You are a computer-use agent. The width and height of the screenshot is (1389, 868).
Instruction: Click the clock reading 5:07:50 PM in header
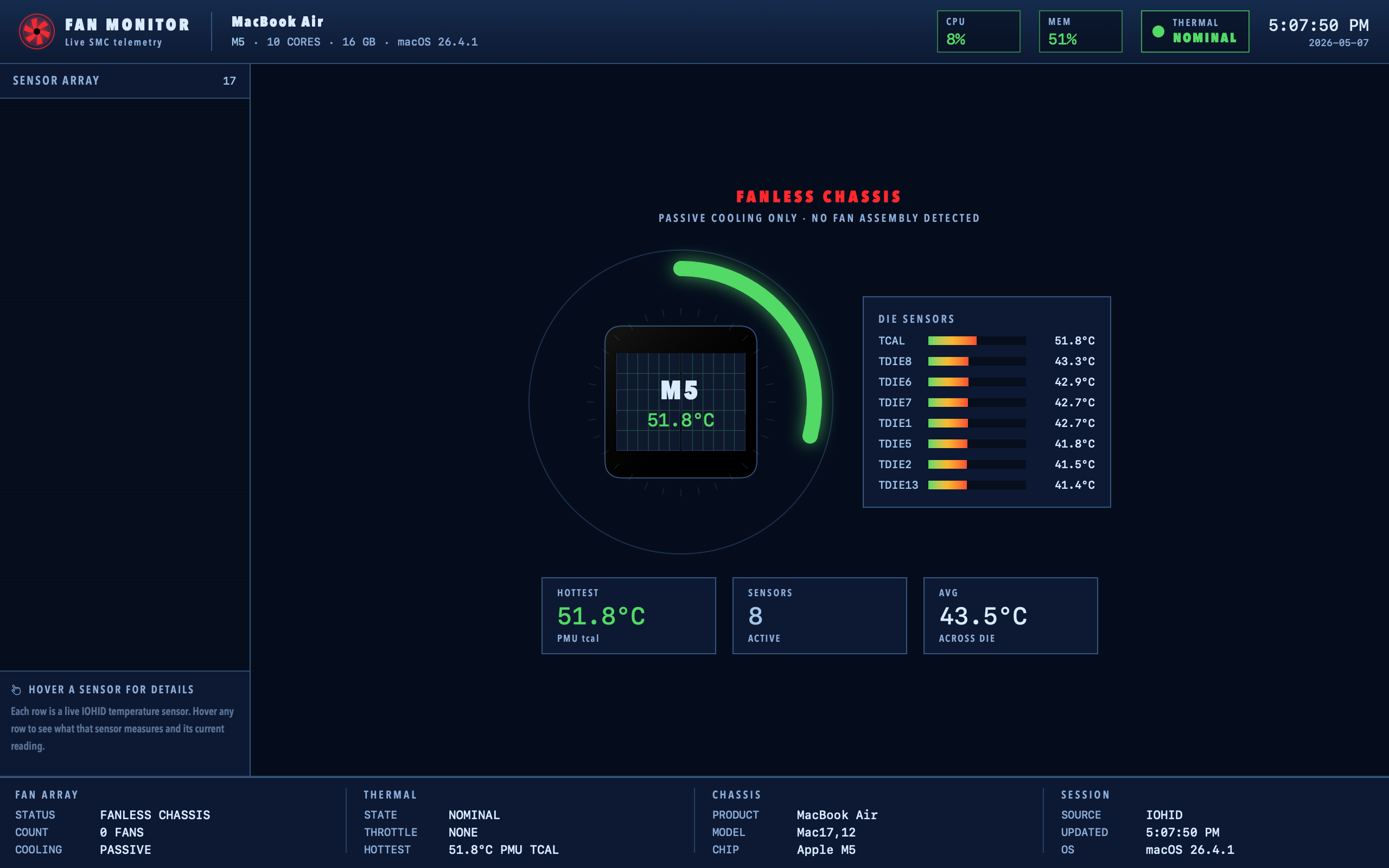tap(1318, 25)
